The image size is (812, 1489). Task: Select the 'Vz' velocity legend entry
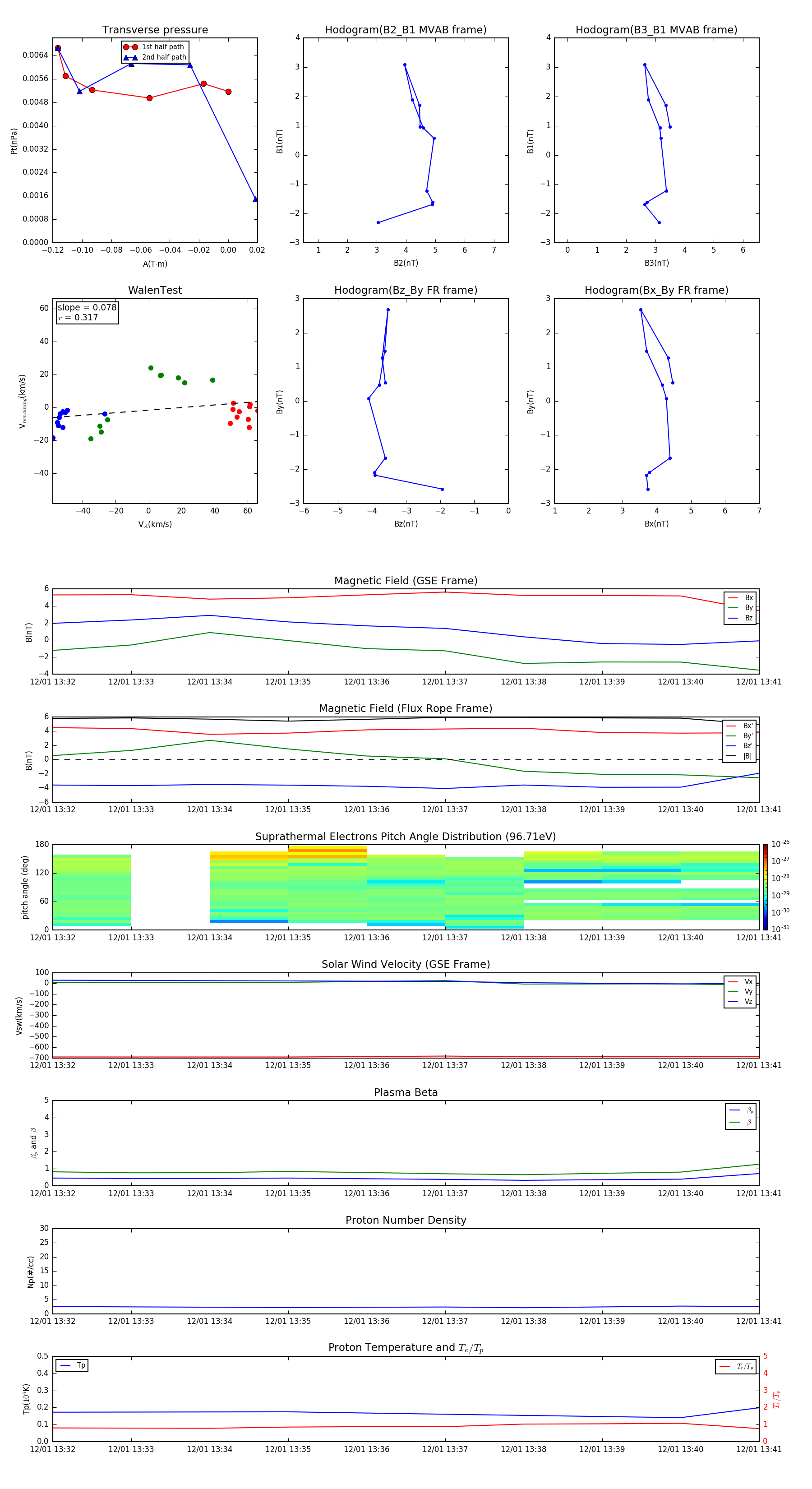740,1002
